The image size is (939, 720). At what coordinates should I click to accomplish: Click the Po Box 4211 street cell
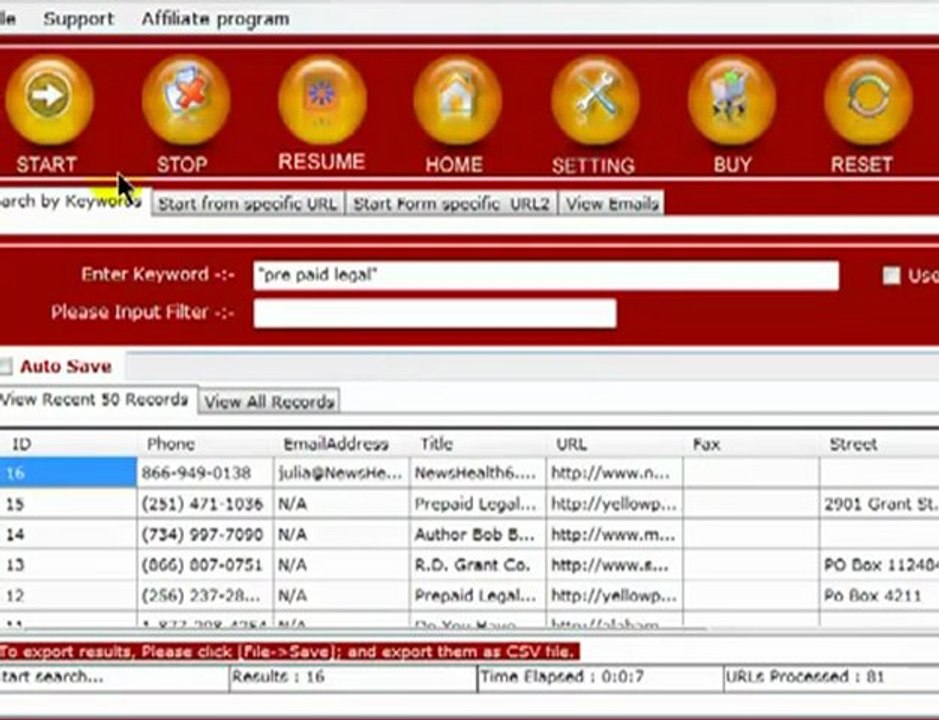(879, 595)
